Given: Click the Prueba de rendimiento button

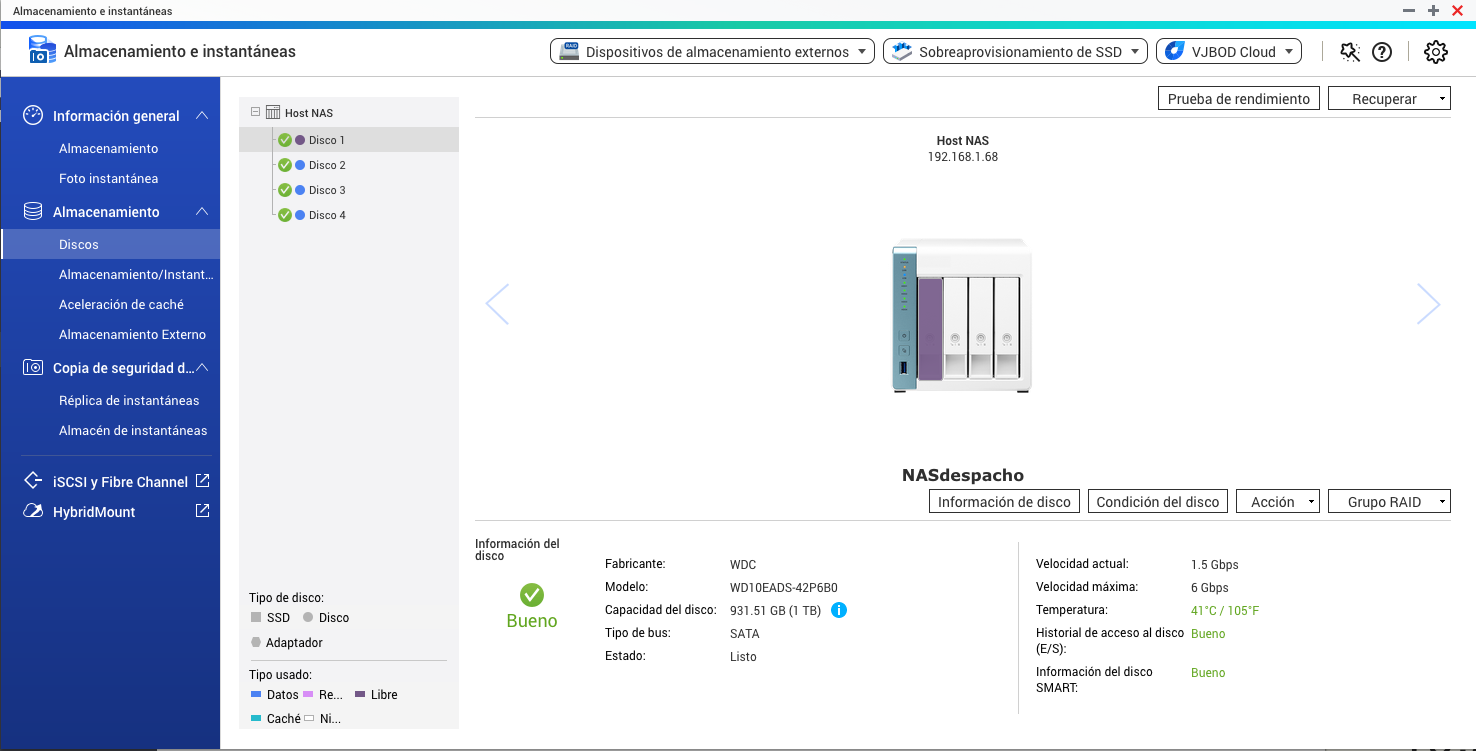Looking at the screenshot, I should (x=1238, y=99).
